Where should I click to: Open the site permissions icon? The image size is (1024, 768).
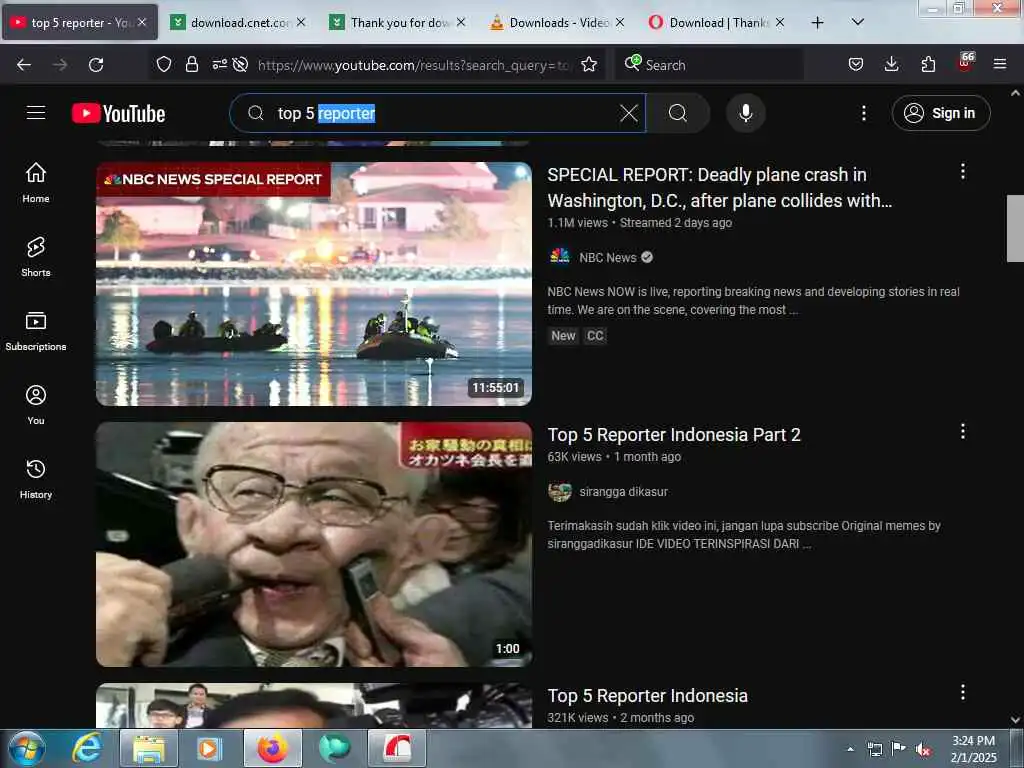click(219, 64)
